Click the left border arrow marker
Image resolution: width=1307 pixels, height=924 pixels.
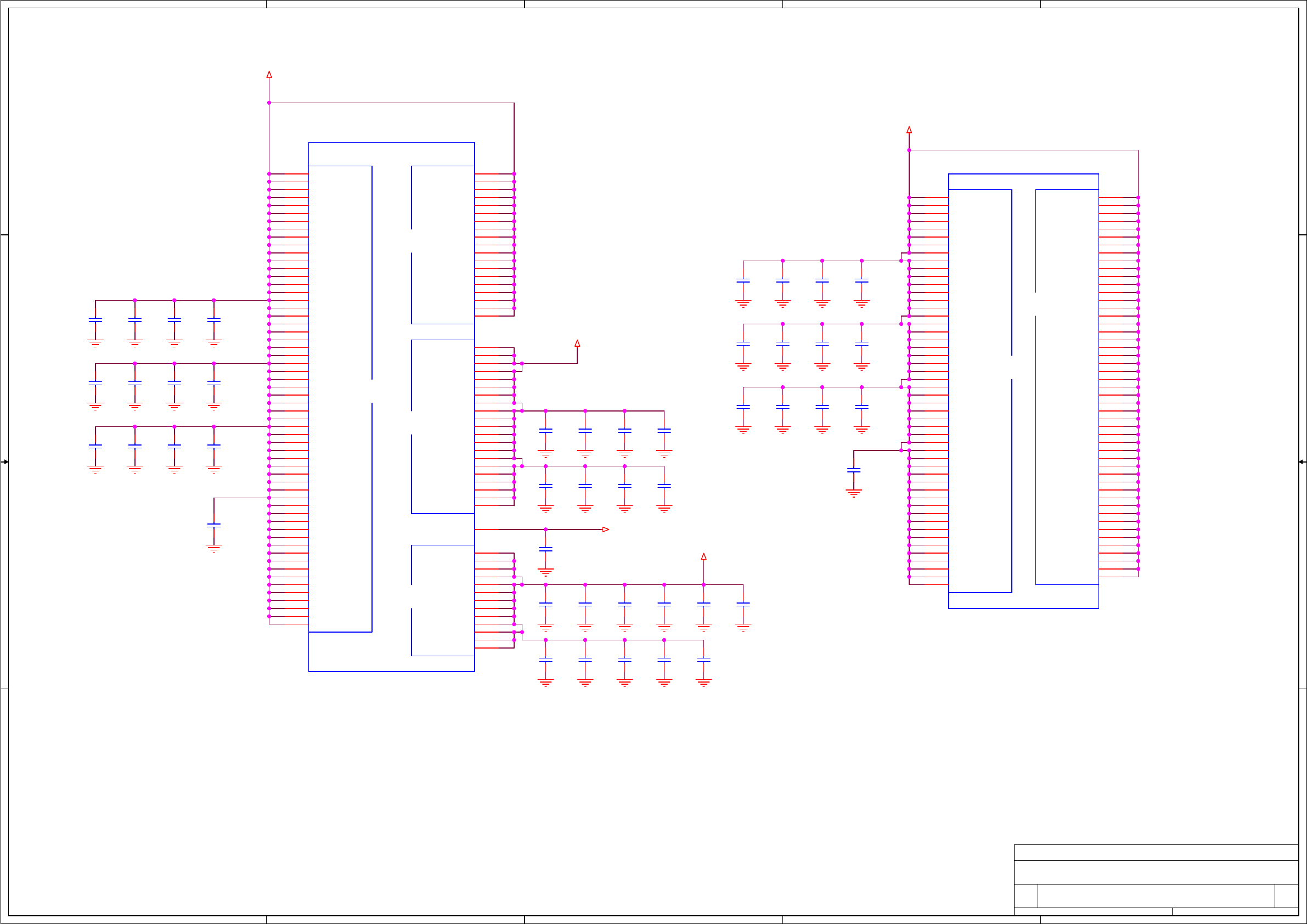[x=4, y=461]
